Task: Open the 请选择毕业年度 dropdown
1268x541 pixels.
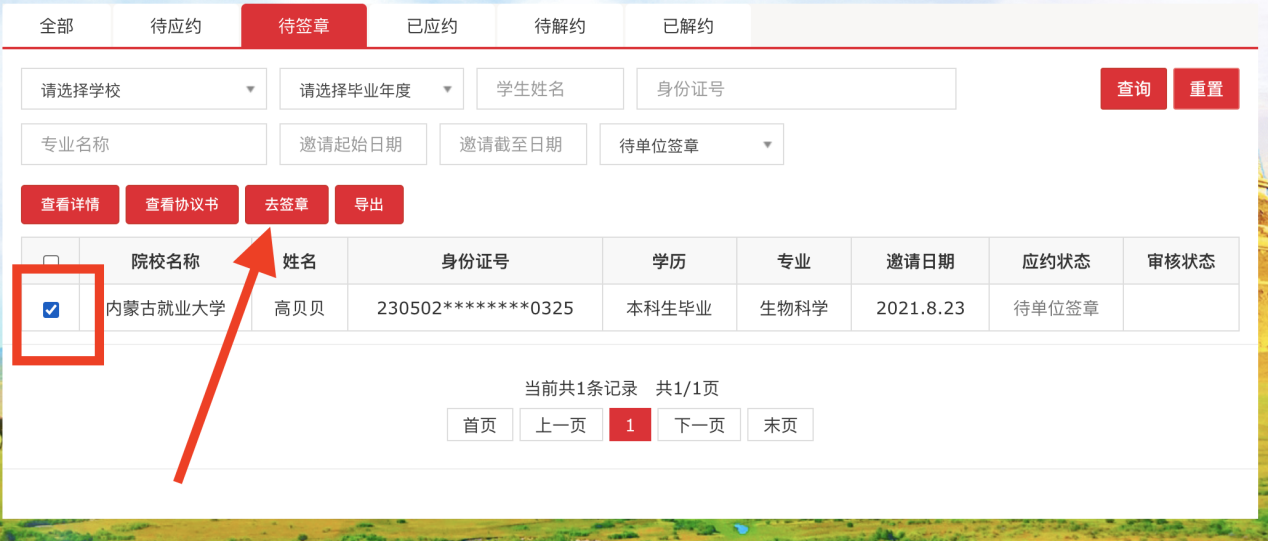Action: [371, 89]
